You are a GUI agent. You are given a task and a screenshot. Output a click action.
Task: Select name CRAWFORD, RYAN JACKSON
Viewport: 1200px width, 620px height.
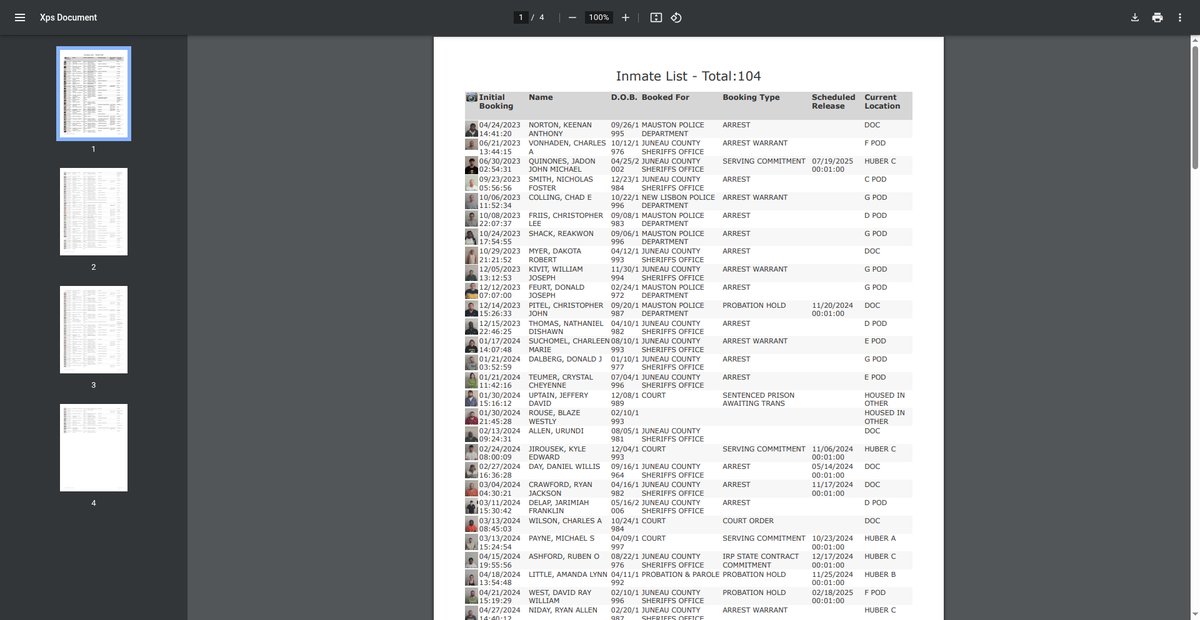[x=560, y=489]
